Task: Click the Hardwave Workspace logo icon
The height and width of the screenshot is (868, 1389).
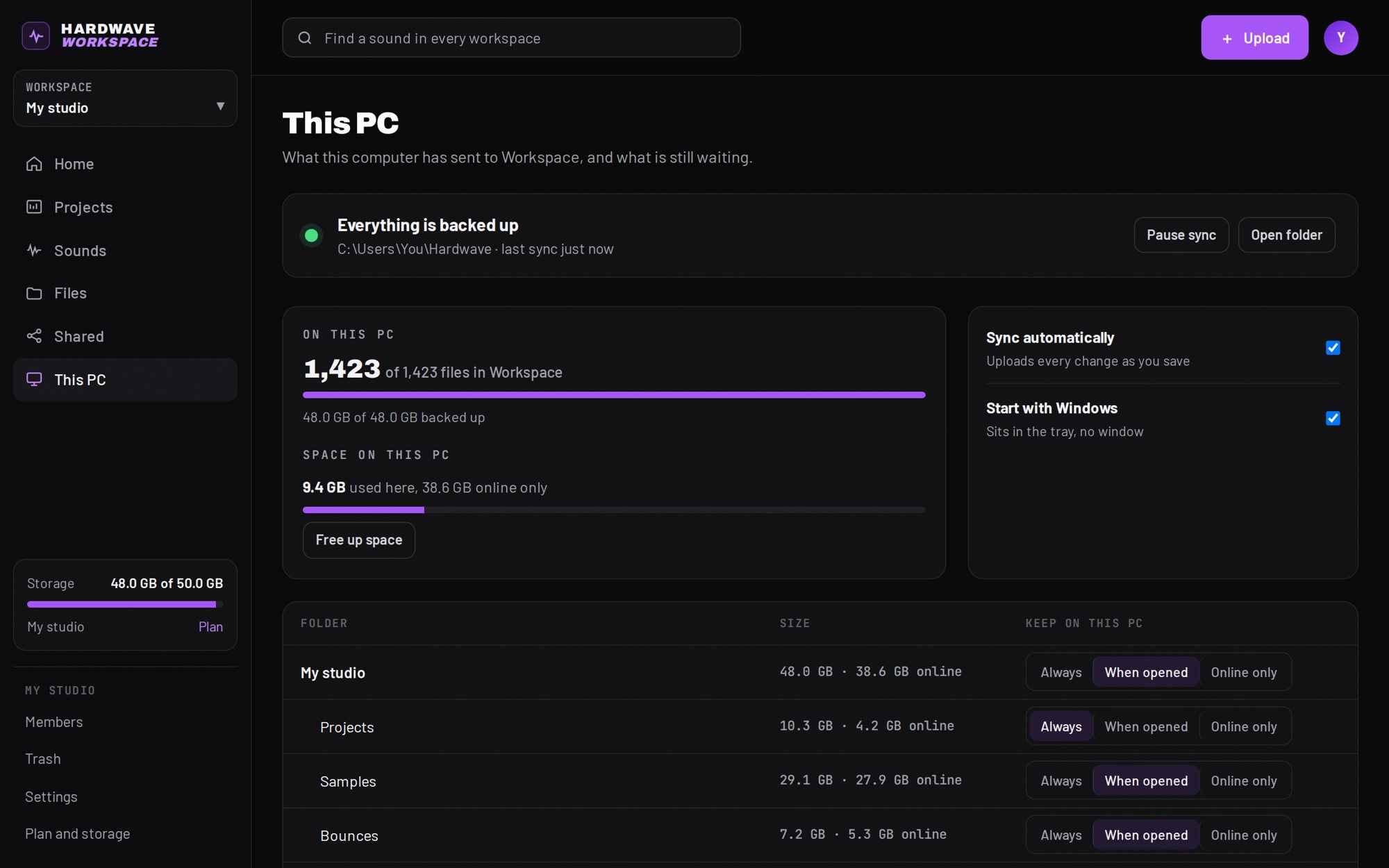Action: [35, 35]
